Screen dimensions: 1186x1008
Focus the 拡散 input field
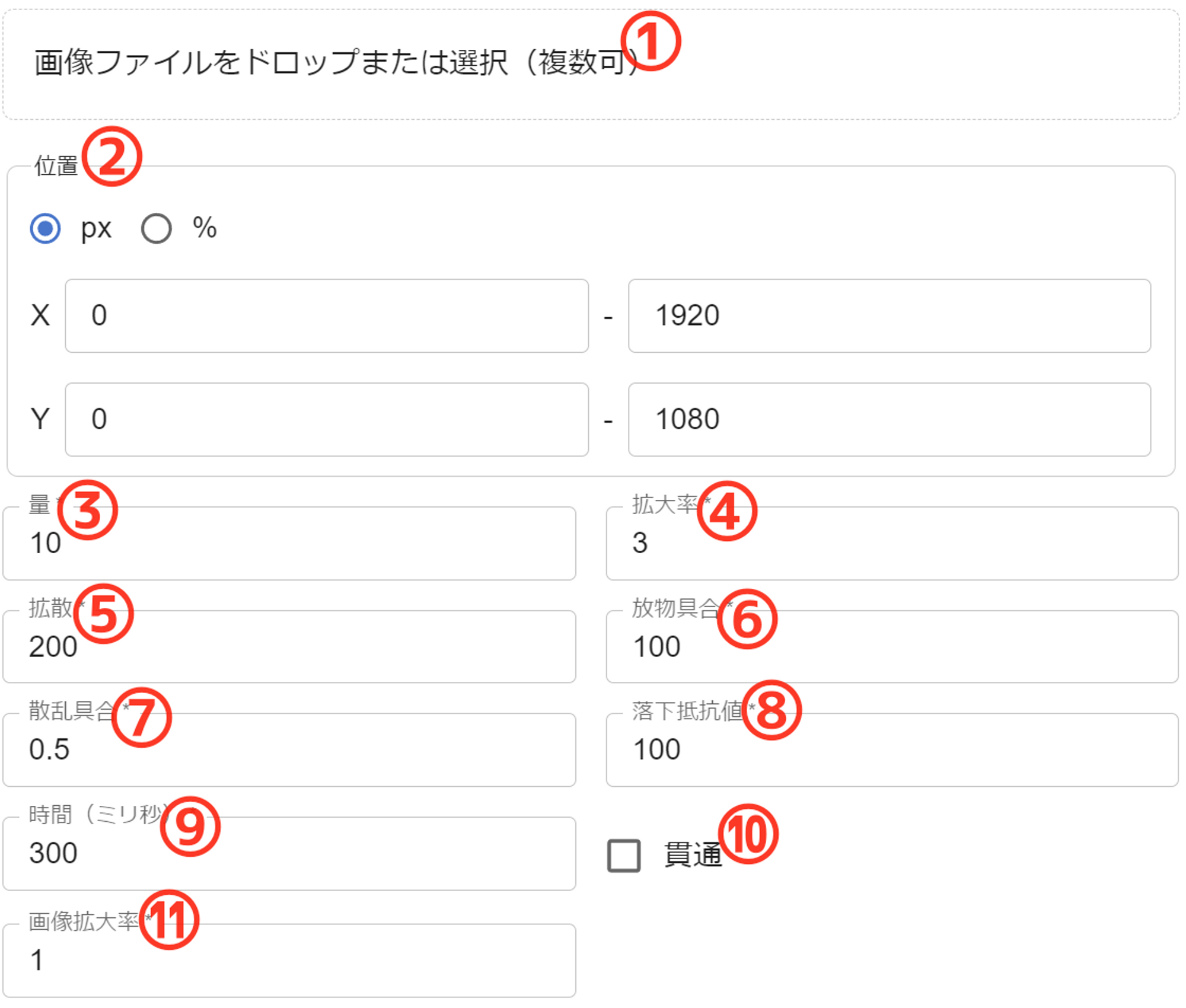tap(289, 647)
